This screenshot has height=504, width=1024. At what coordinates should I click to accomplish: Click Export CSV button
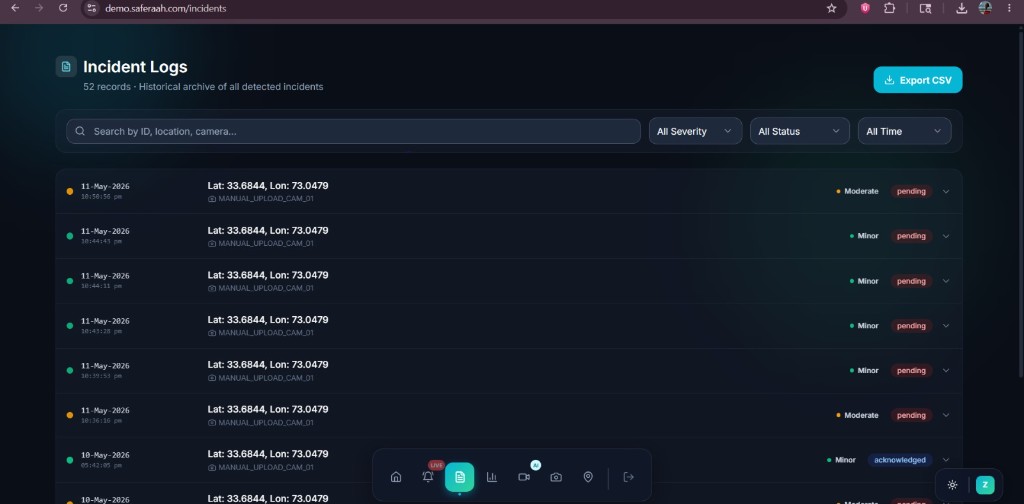point(918,80)
